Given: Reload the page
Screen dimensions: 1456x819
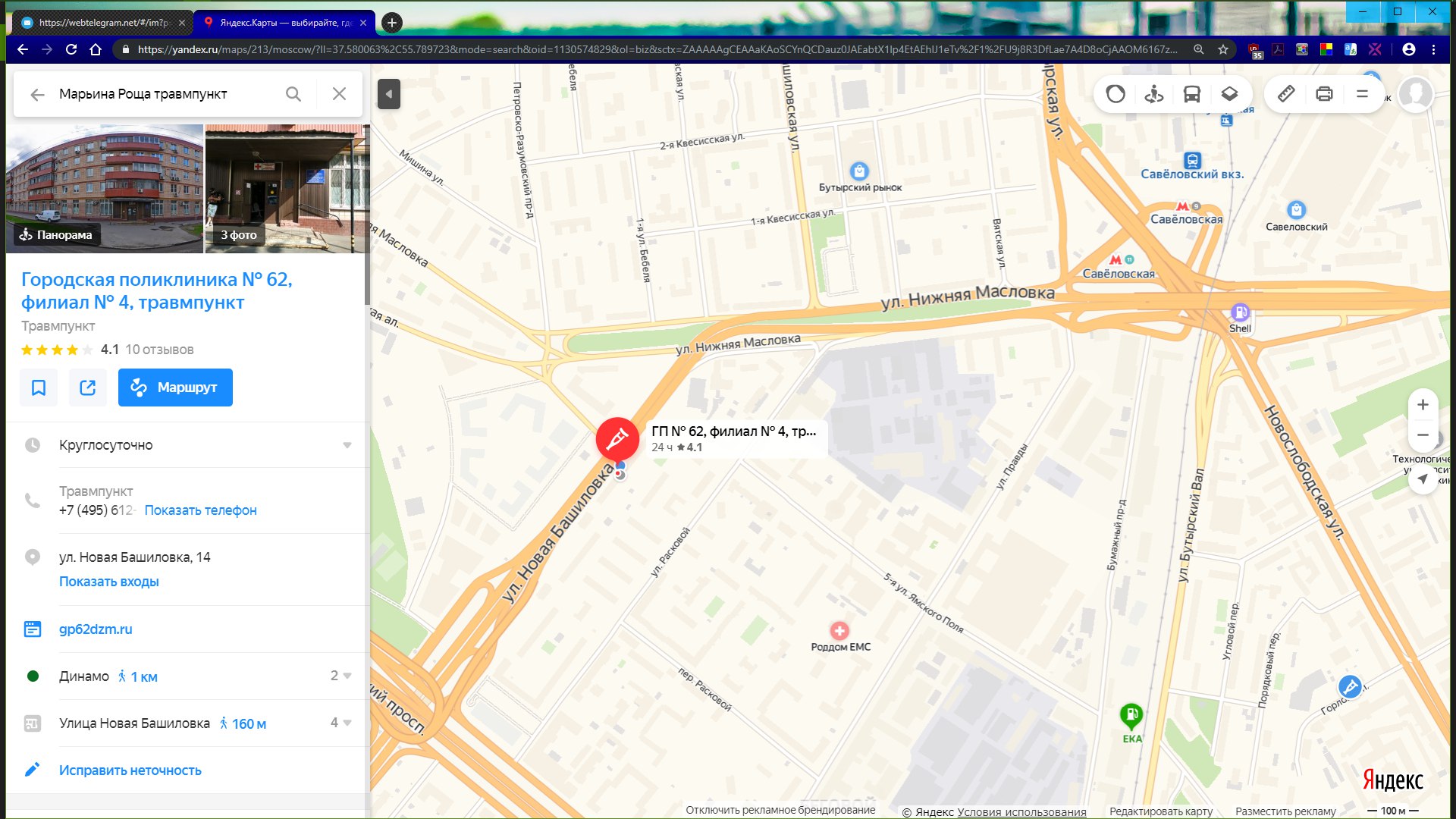Looking at the screenshot, I should [71, 49].
